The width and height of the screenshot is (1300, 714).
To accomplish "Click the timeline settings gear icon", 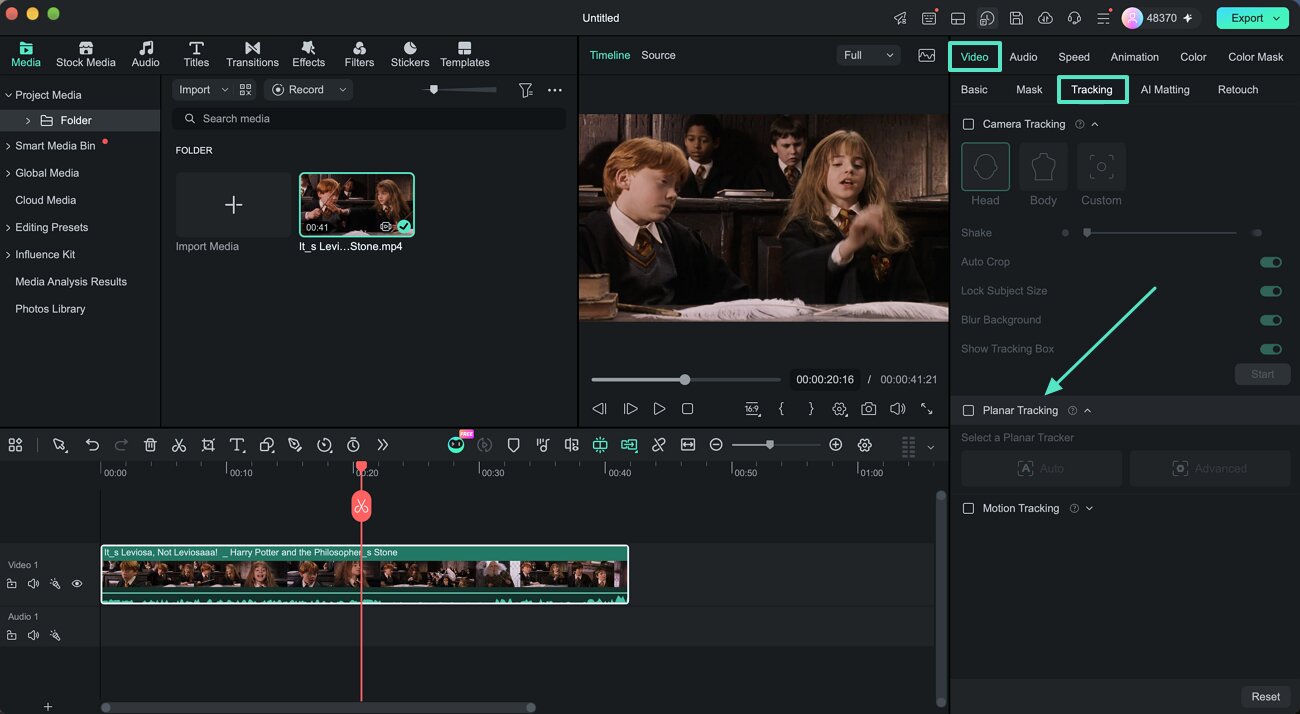I will [x=865, y=445].
